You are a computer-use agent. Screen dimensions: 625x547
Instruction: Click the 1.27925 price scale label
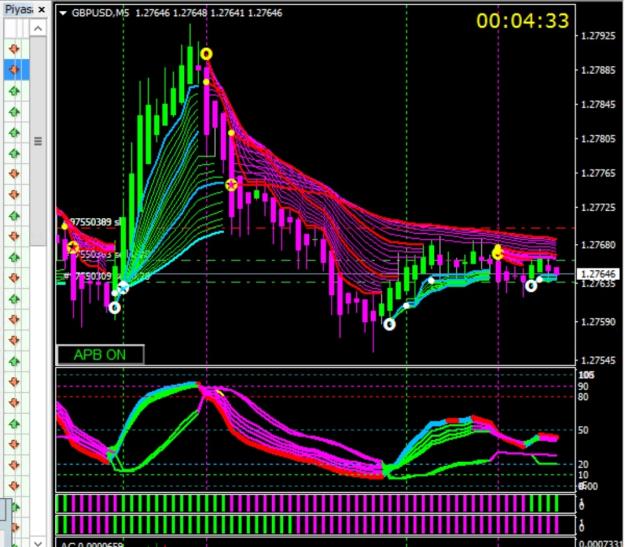coord(598,36)
